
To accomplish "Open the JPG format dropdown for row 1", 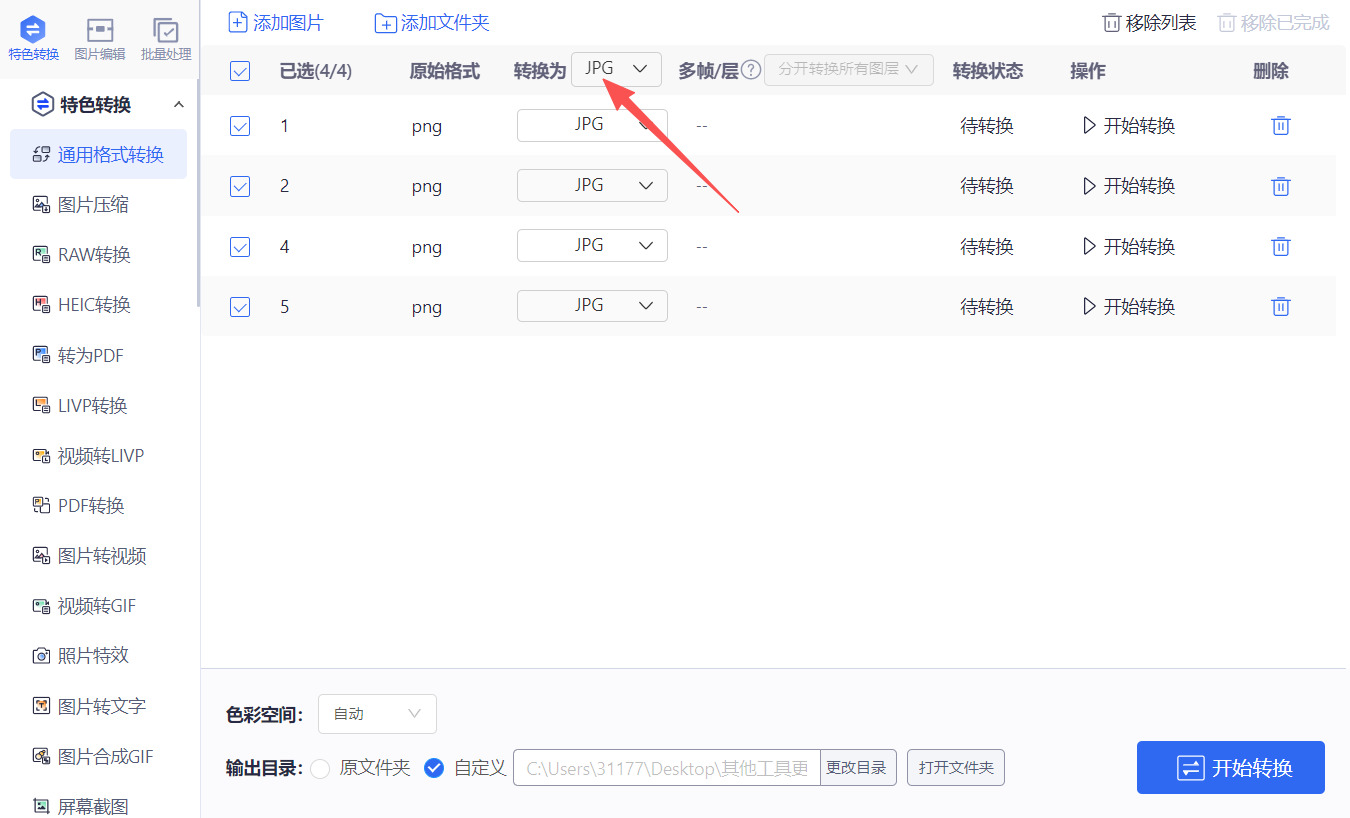I will (x=592, y=125).
